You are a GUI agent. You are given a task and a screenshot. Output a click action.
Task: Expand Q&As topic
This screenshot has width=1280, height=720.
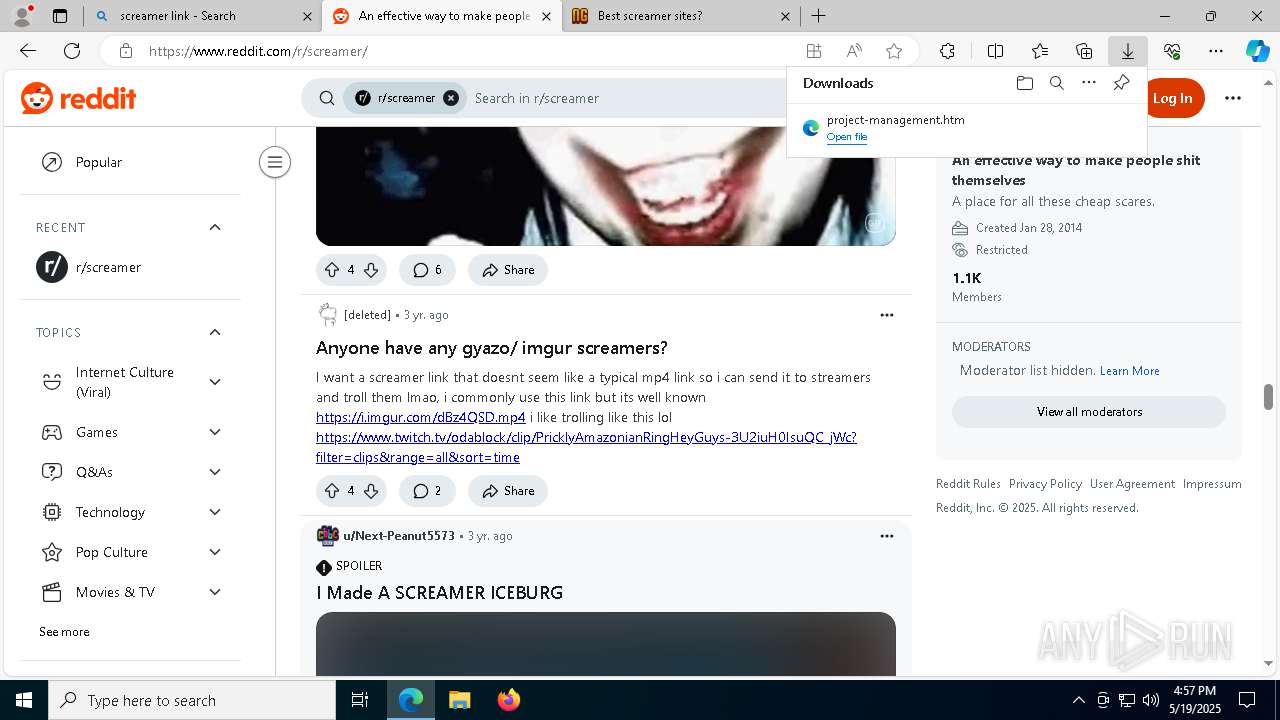click(x=215, y=472)
